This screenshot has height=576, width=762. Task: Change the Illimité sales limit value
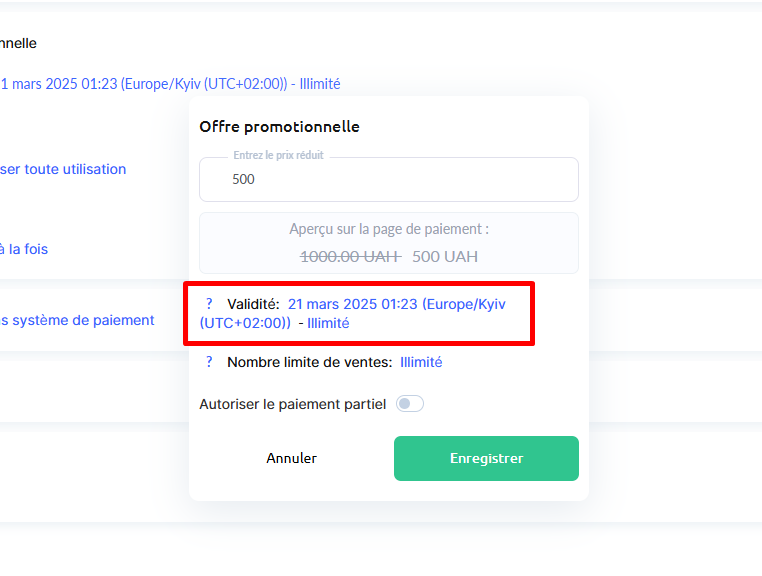pyautogui.click(x=421, y=362)
